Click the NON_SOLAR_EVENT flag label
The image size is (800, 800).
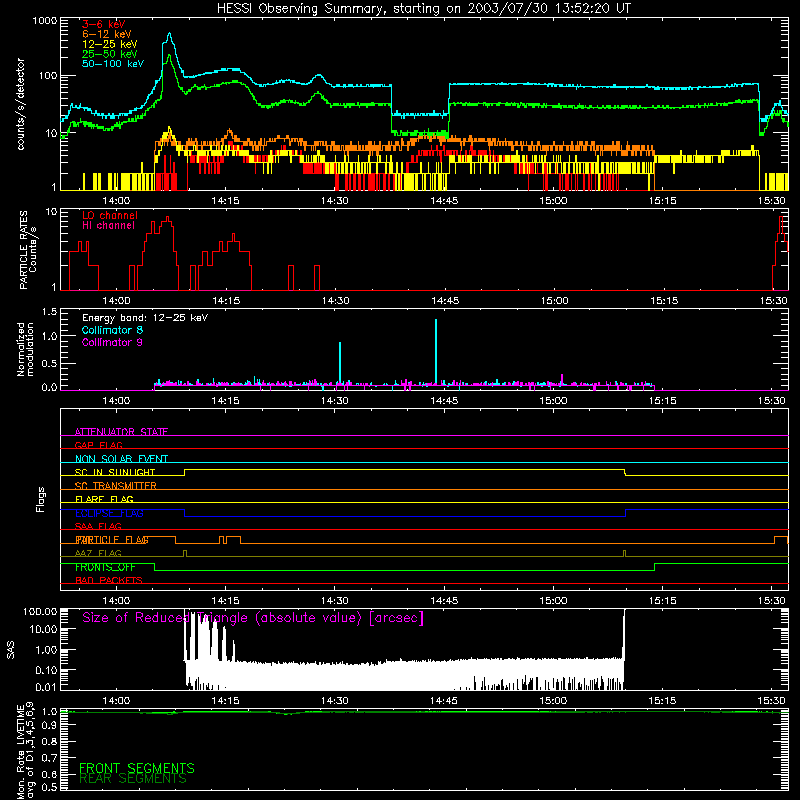[x=121, y=459]
